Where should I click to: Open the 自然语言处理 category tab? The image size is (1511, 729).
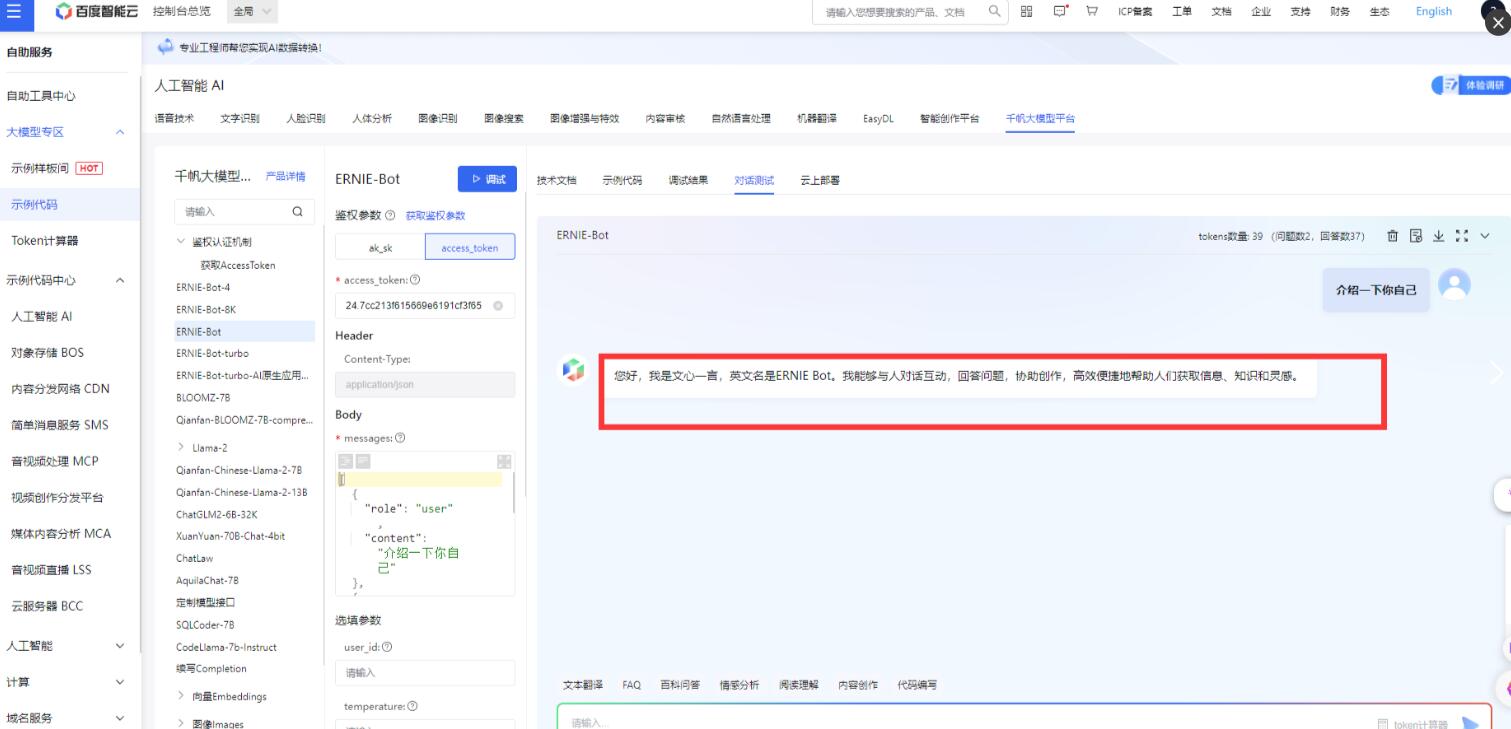(741, 118)
